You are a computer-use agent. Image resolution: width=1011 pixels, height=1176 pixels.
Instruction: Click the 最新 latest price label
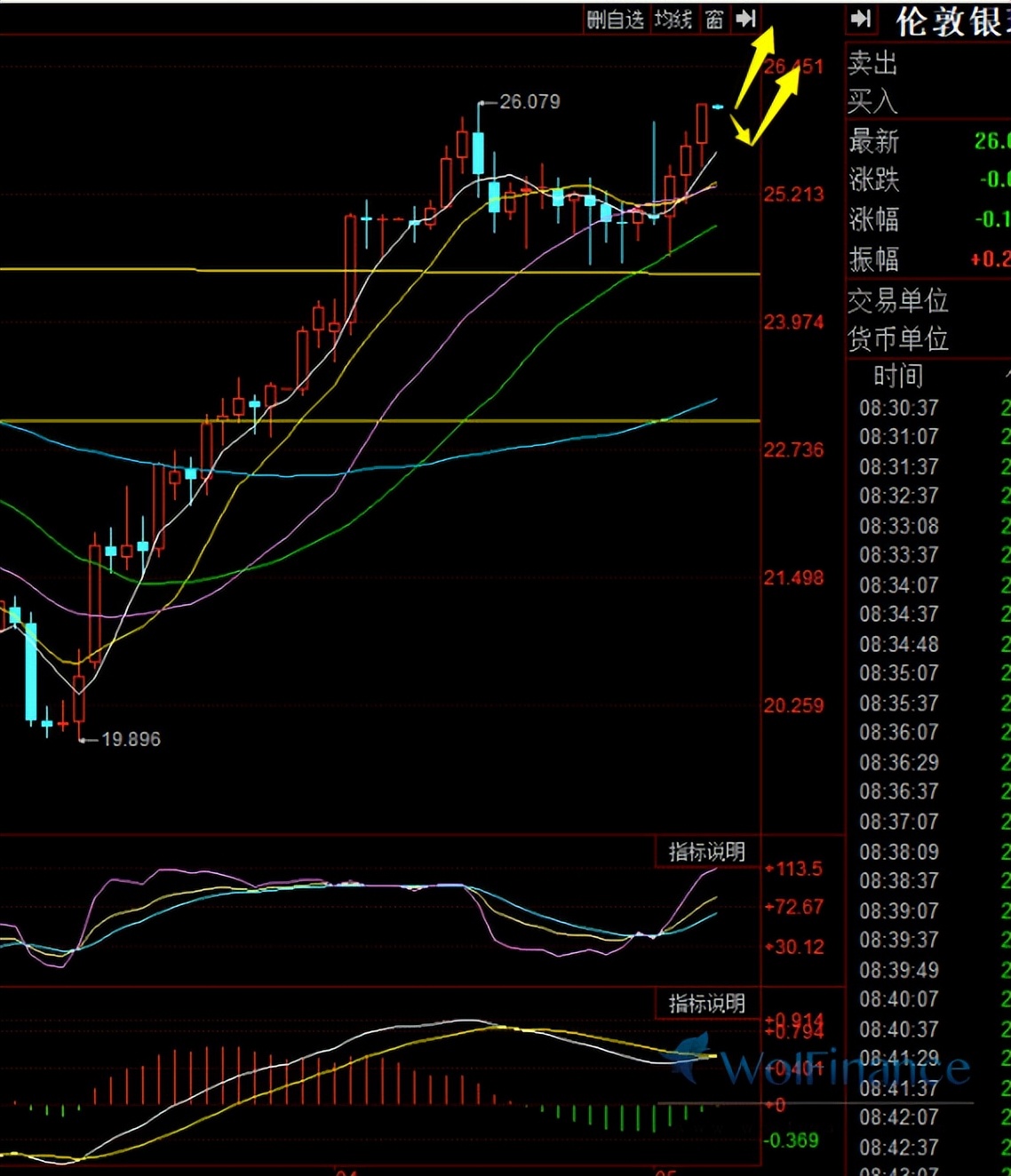[x=874, y=140]
